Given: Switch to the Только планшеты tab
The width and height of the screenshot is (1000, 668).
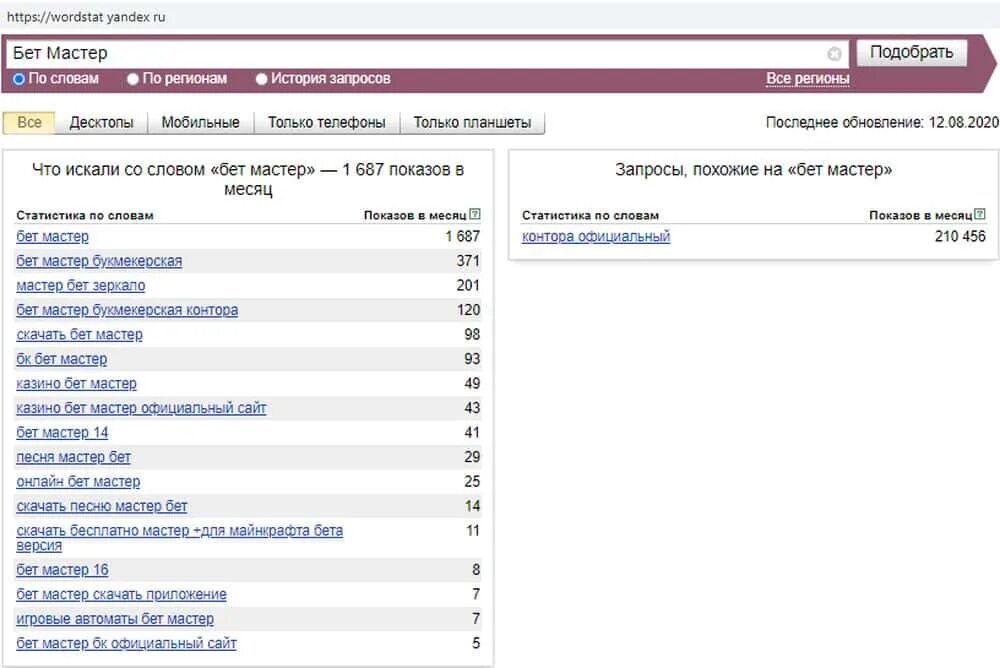Looking at the screenshot, I should (x=472, y=122).
